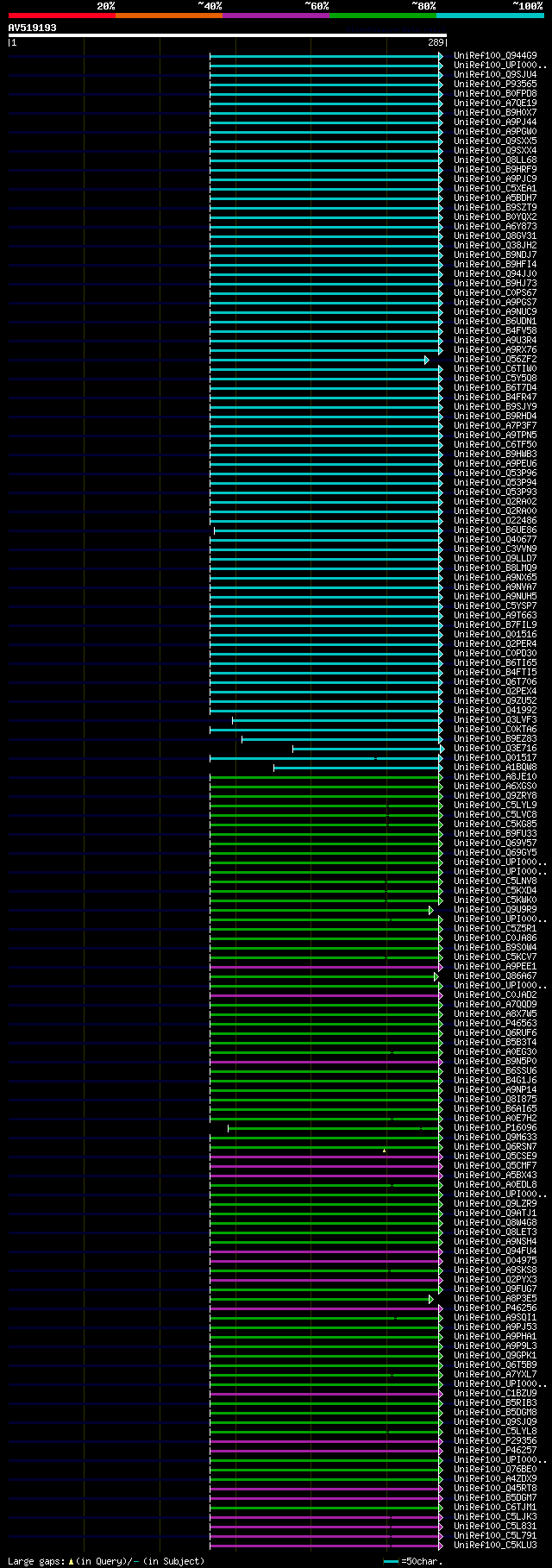This screenshot has width=552, height=1568.
Task: Open the UniRef100_Q8GV31 hit link
Action: point(495,236)
